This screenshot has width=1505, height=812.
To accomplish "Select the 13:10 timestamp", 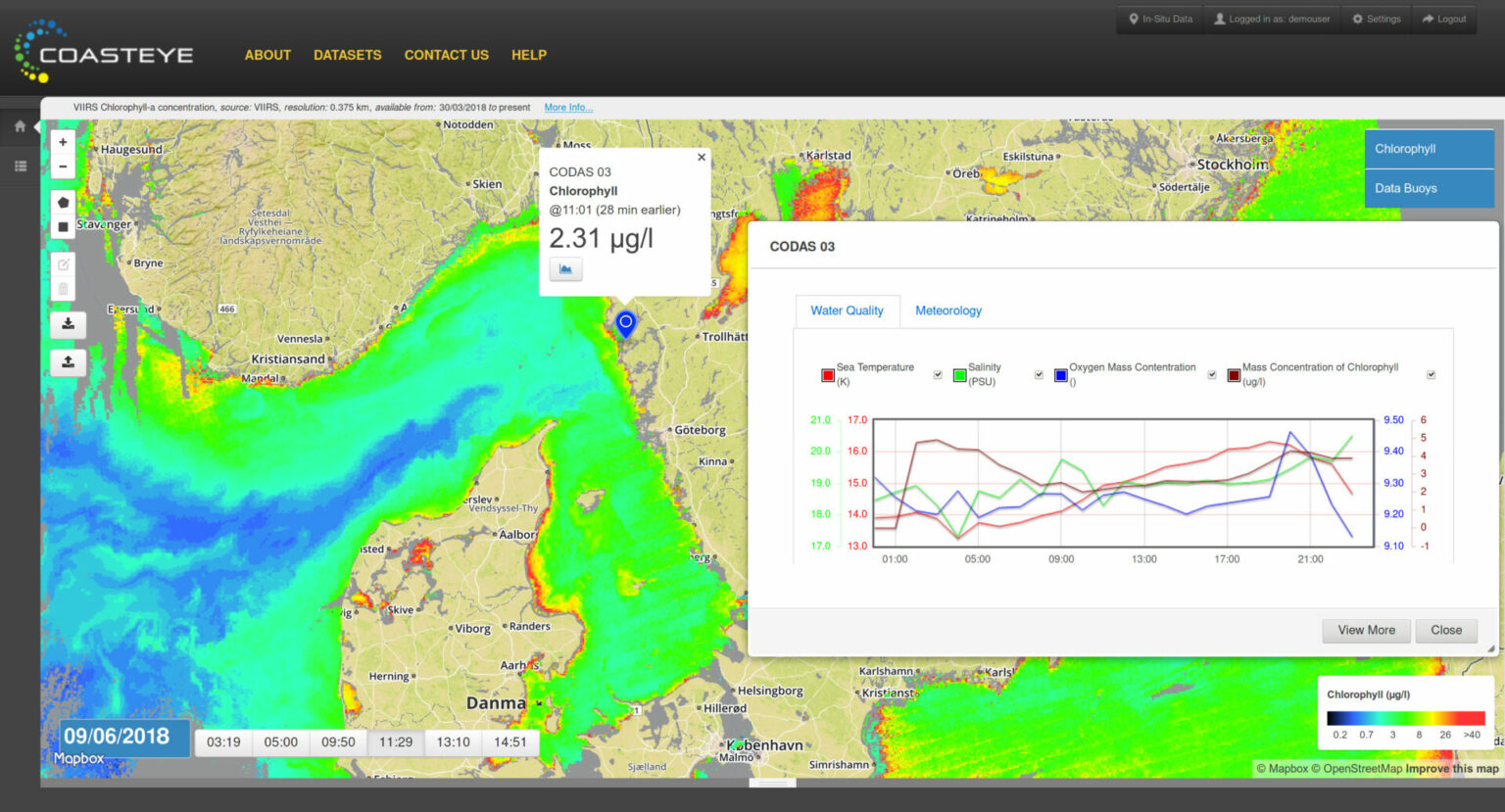I will tap(453, 741).
